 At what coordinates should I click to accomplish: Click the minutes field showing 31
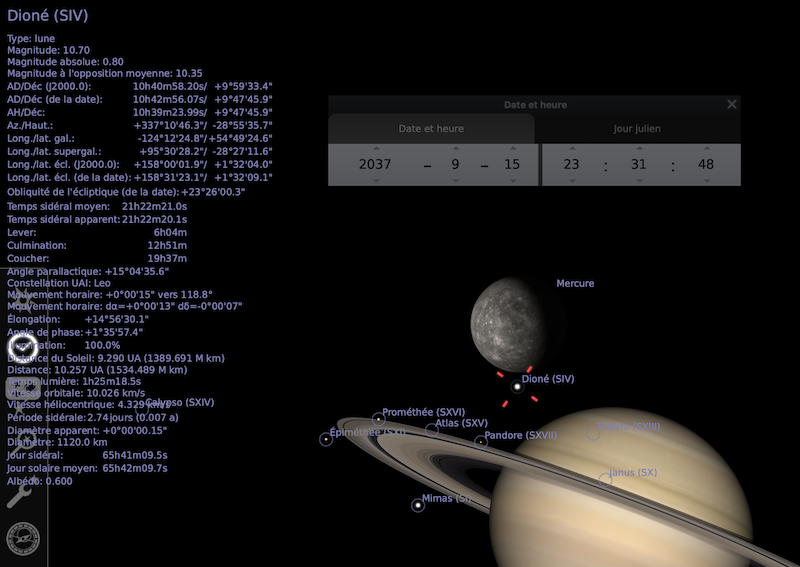click(639, 164)
